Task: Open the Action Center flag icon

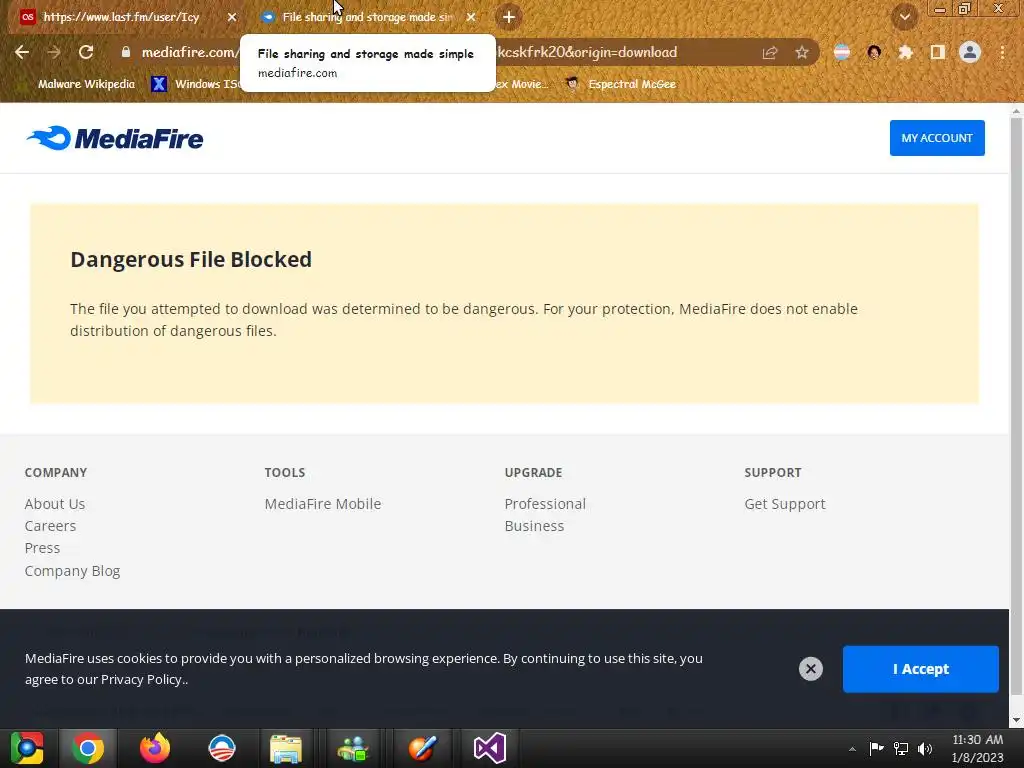Action: tap(876, 748)
